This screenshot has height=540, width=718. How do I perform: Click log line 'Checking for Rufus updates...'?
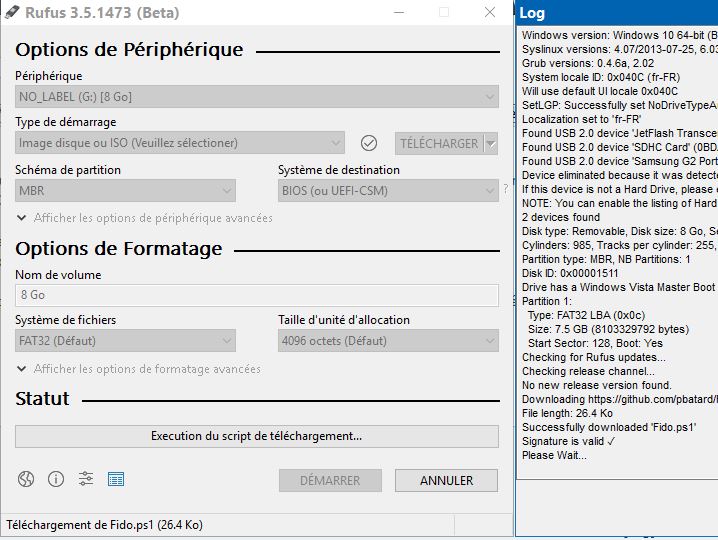click(x=594, y=357)
